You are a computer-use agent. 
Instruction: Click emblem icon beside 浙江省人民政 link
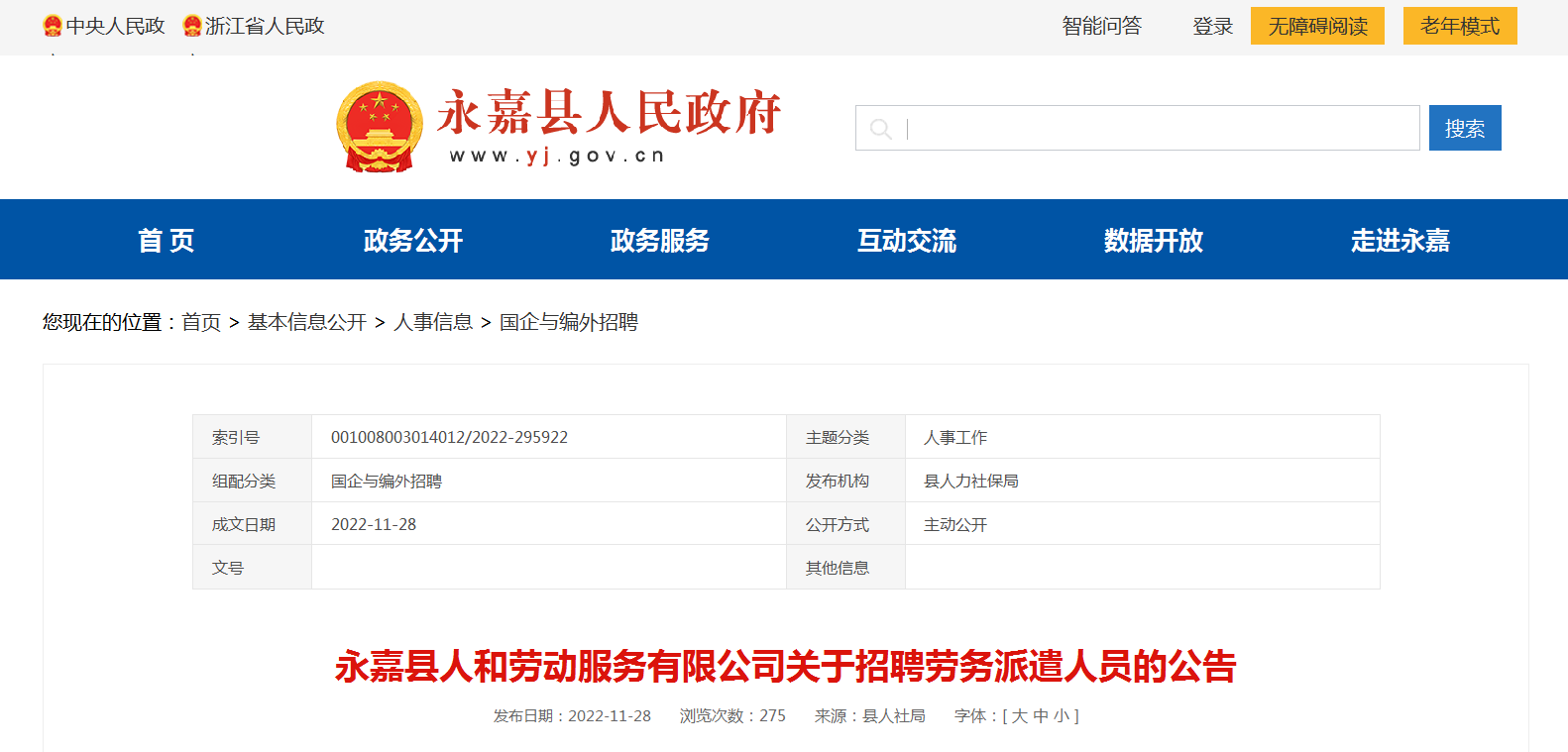point(192,26)
